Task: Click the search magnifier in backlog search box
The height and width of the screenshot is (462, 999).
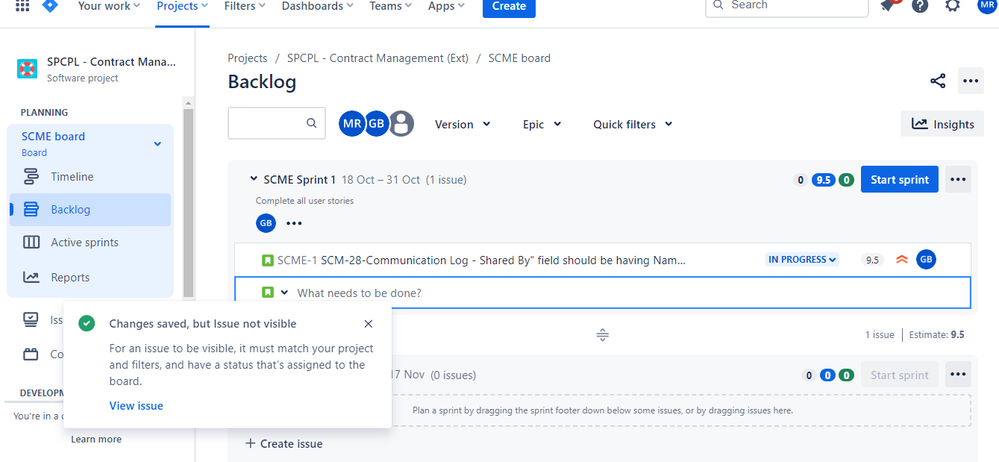Action: tap(311, 124)
